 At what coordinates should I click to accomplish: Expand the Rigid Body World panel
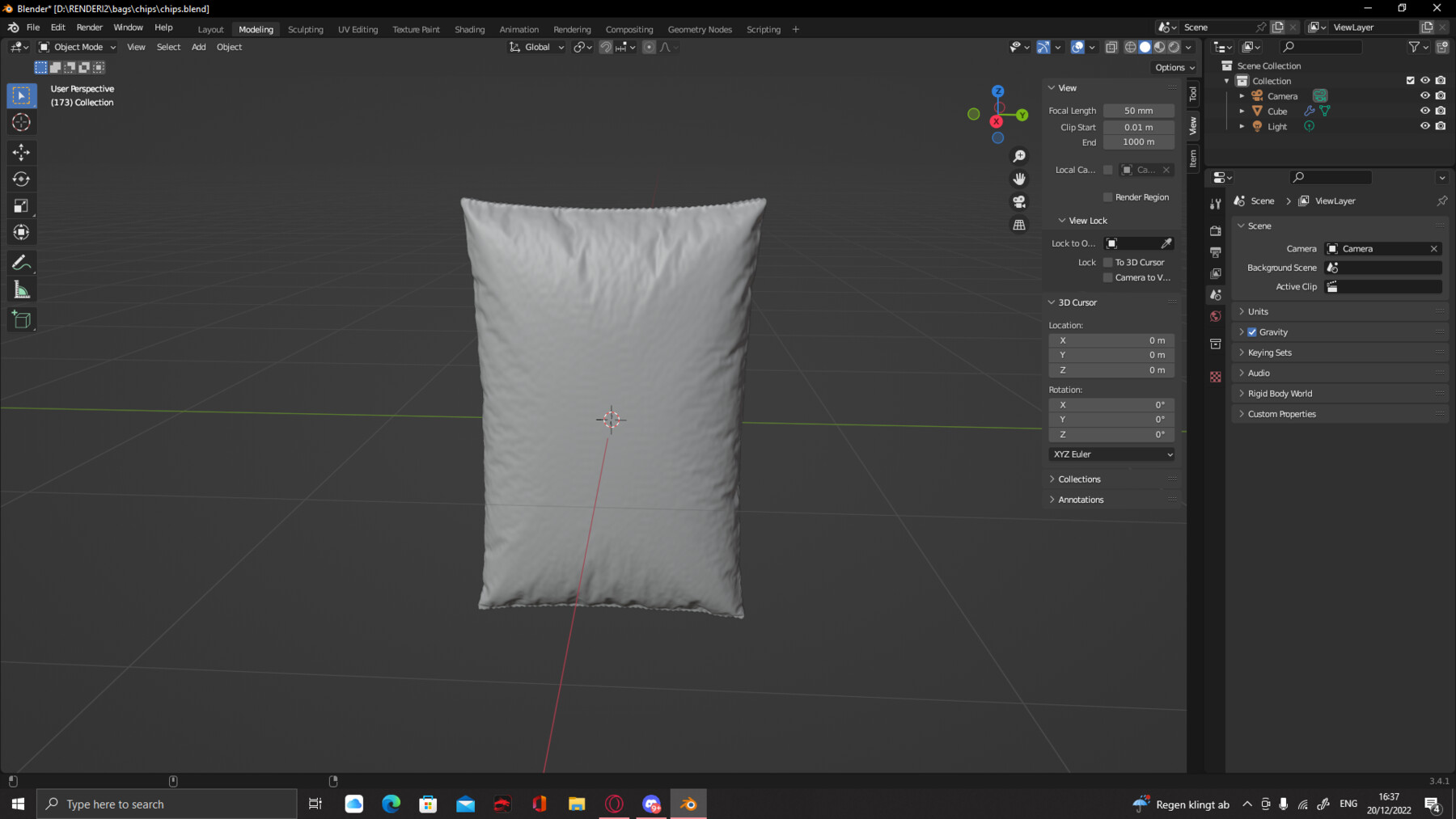[x=1280, y=394]
